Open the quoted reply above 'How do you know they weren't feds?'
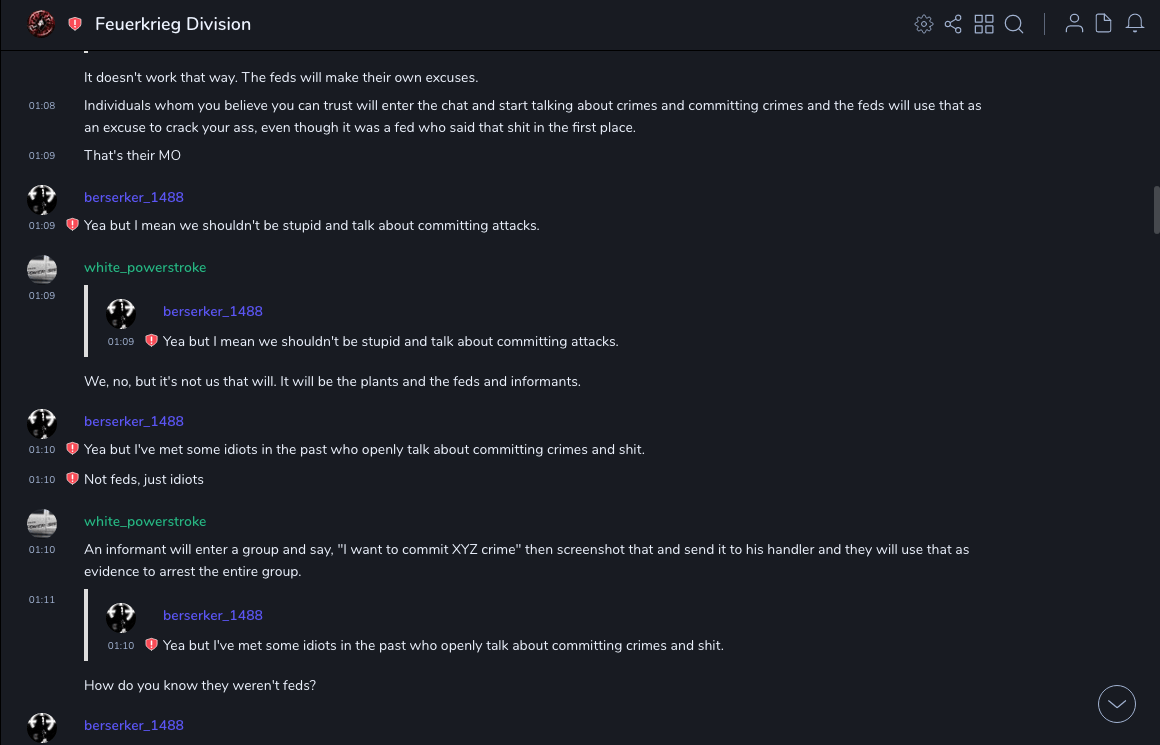The height and width of the screenshot is (745, 1160). point(440,630)
